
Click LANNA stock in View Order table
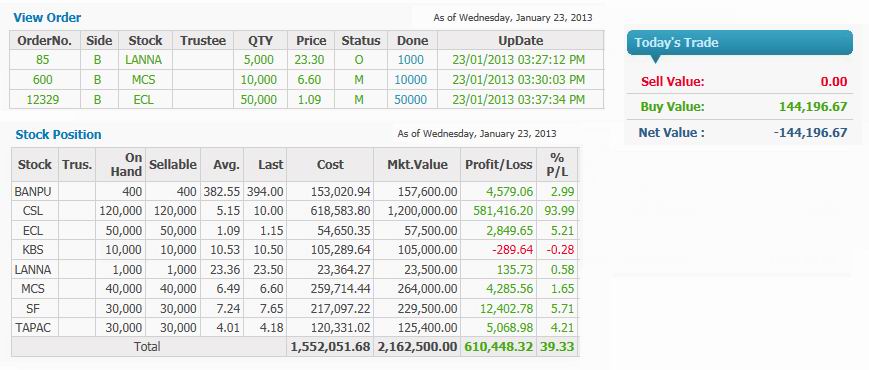(144, 60)
